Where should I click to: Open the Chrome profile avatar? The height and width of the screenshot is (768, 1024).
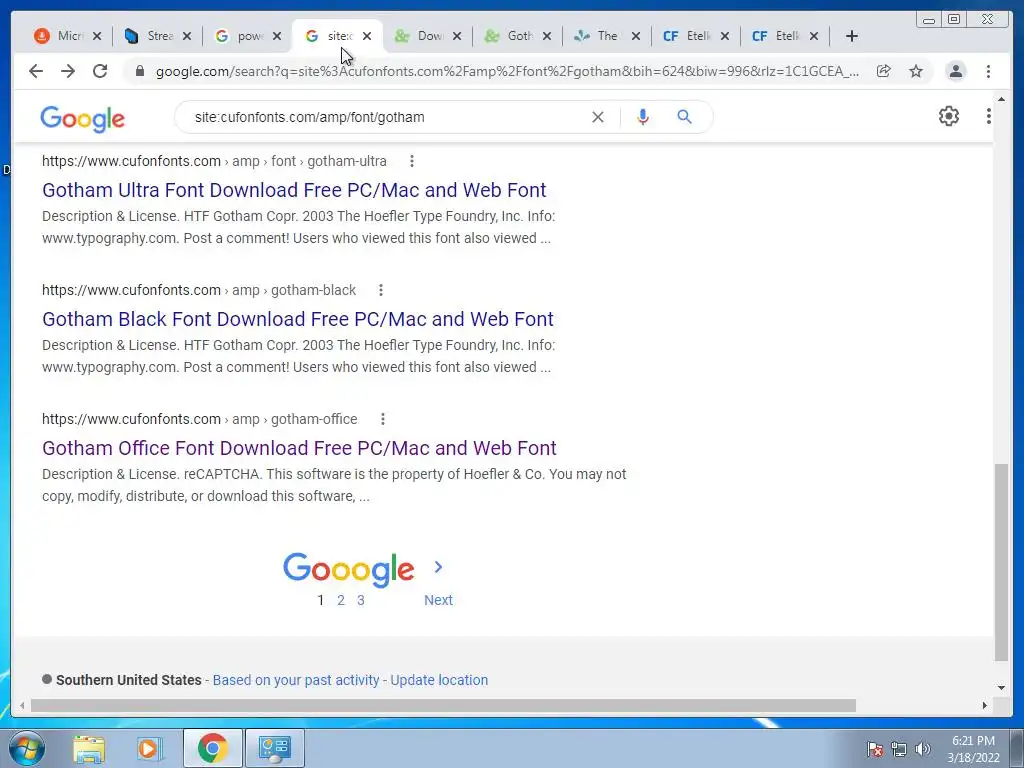(x=955, y=71)
